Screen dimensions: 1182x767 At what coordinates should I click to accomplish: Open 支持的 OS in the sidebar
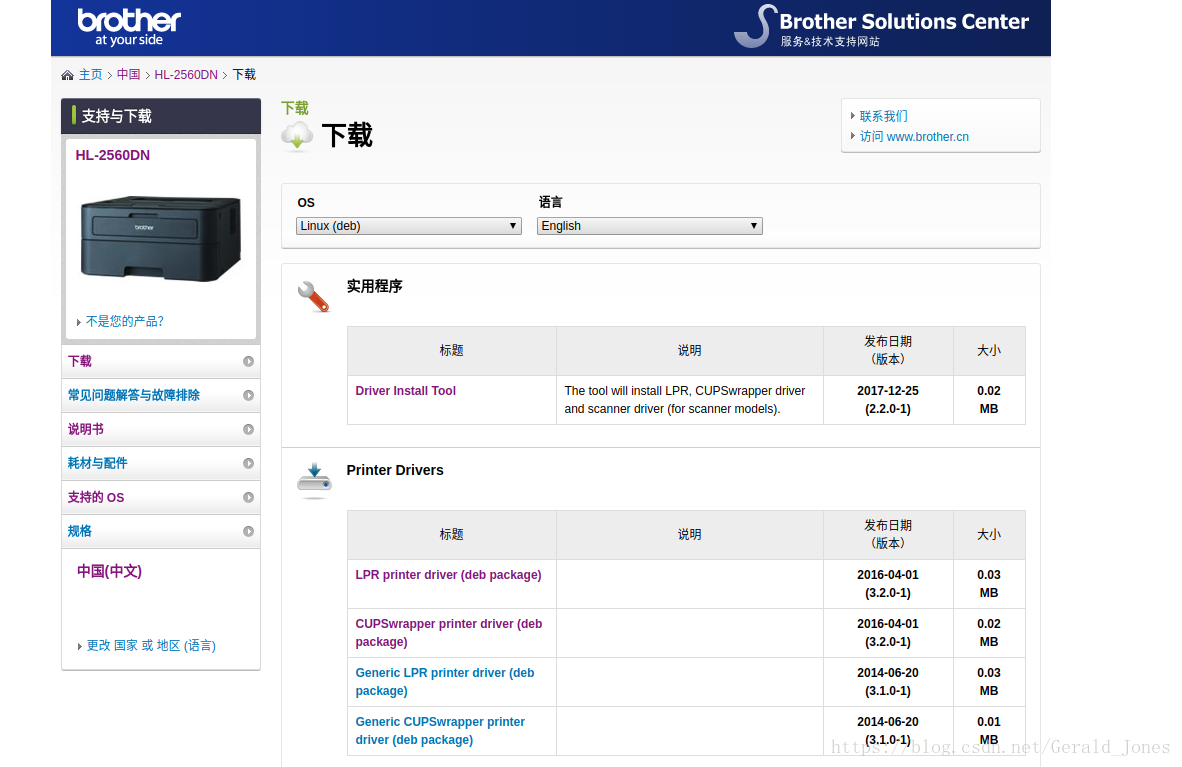pos(161,497)
